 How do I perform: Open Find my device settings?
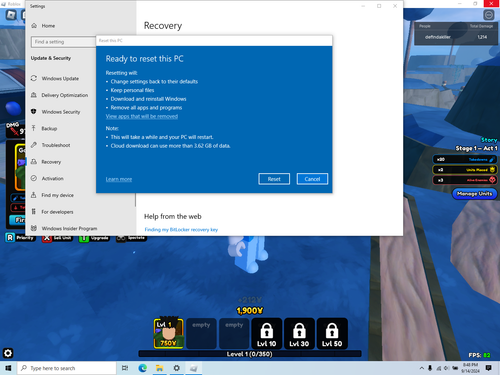pos(57,195)
